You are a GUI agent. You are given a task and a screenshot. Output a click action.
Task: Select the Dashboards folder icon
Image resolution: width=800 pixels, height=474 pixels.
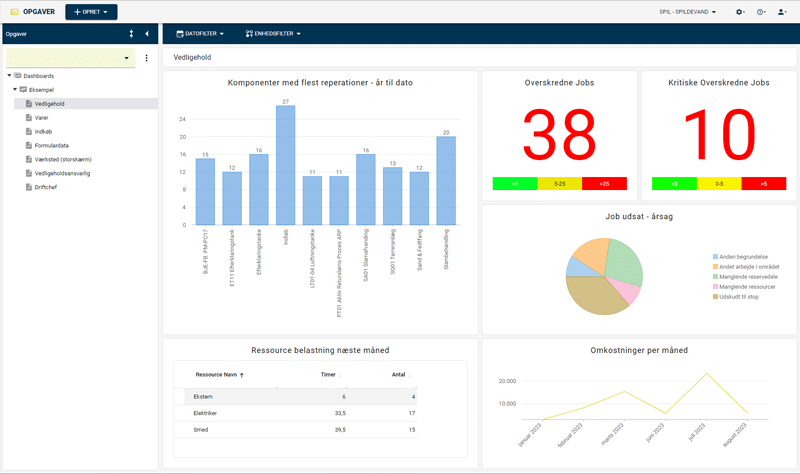[x=18, y=76]
